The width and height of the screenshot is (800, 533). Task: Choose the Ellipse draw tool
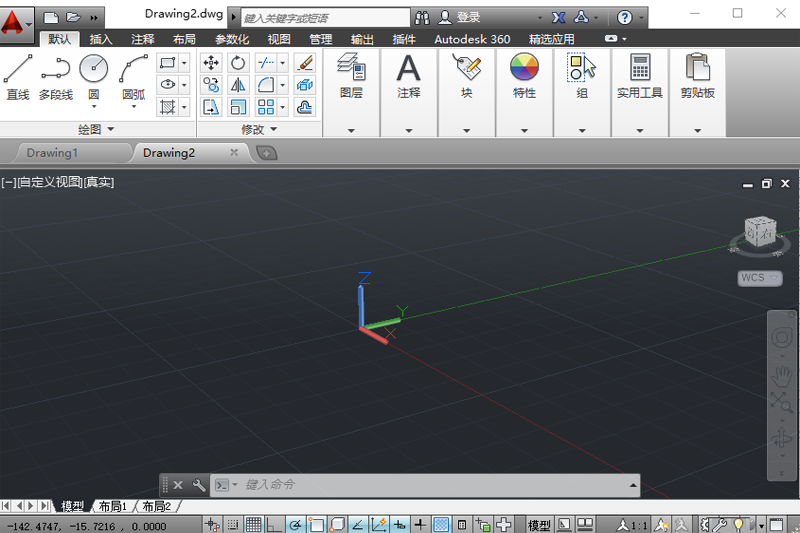pos(167,85)
